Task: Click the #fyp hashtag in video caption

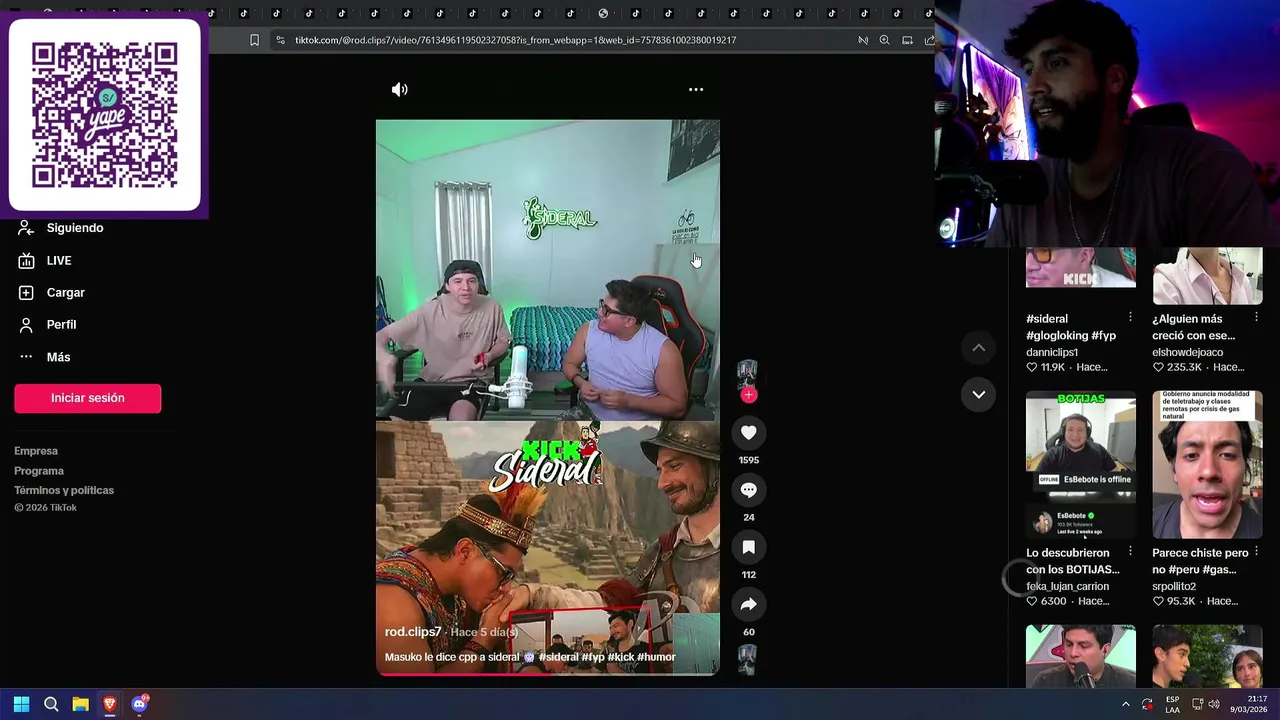Action: pos(593,657)
